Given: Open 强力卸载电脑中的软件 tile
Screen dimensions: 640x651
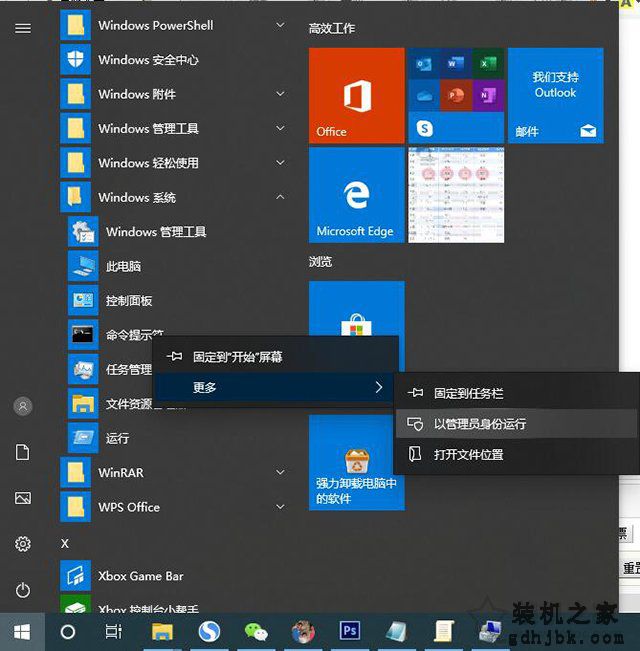Looking at the screenshot, I should (x=357, y=463).
